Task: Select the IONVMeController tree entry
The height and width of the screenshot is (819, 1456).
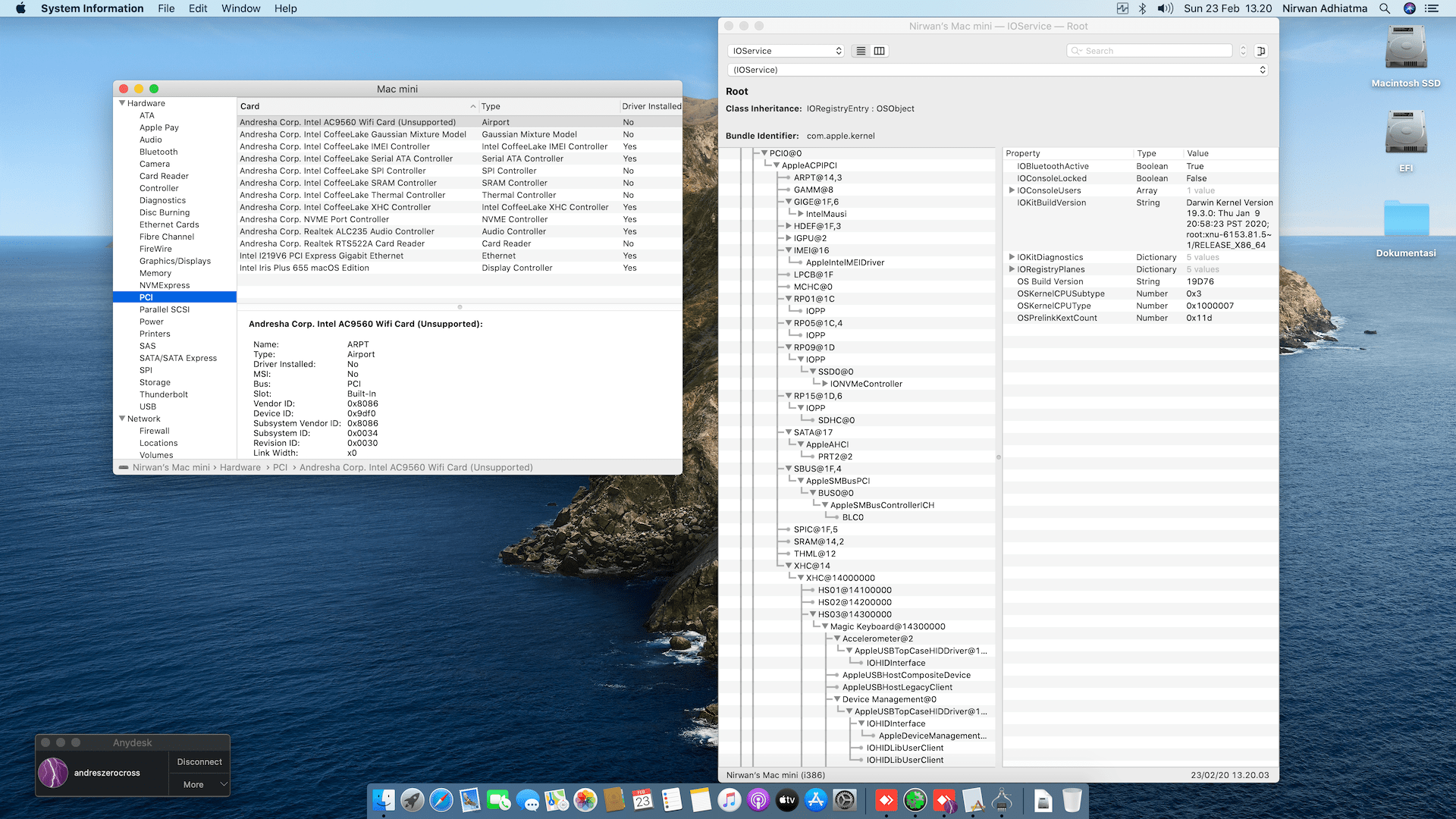Action: 866,384
